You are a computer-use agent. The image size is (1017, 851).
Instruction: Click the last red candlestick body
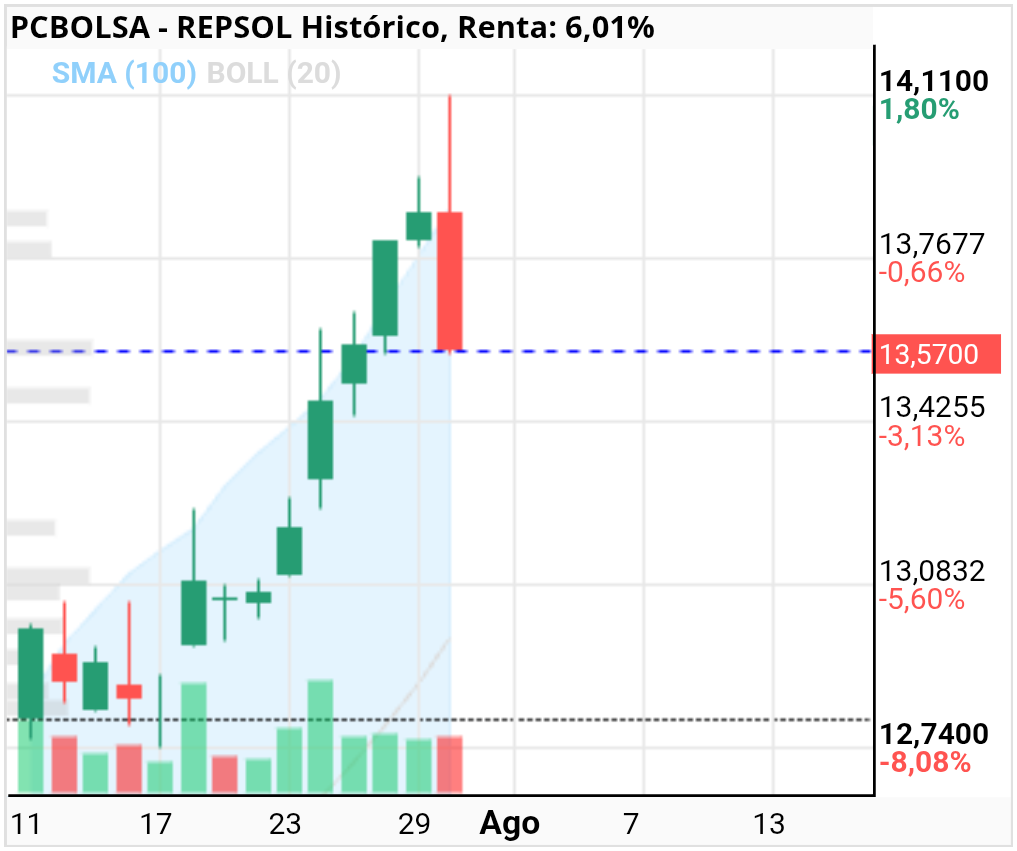click(449, 282)
